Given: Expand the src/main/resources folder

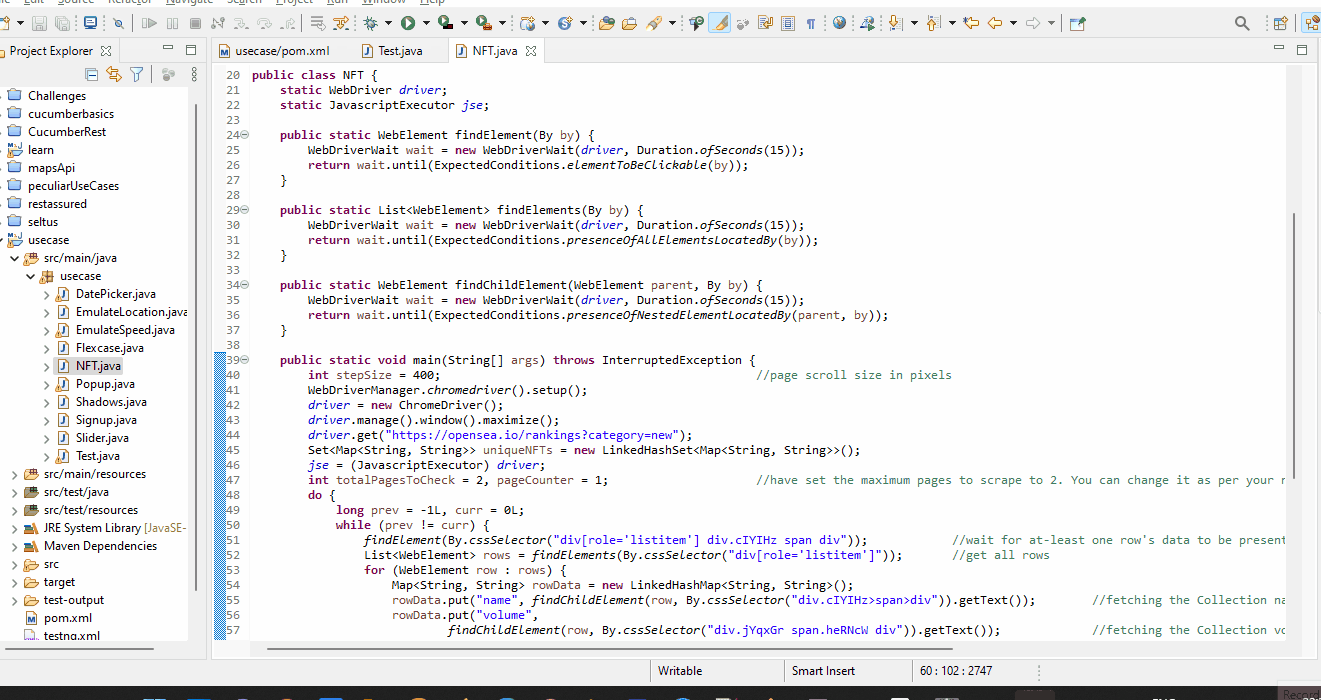Looking at the screenshot, I should 14,474.
